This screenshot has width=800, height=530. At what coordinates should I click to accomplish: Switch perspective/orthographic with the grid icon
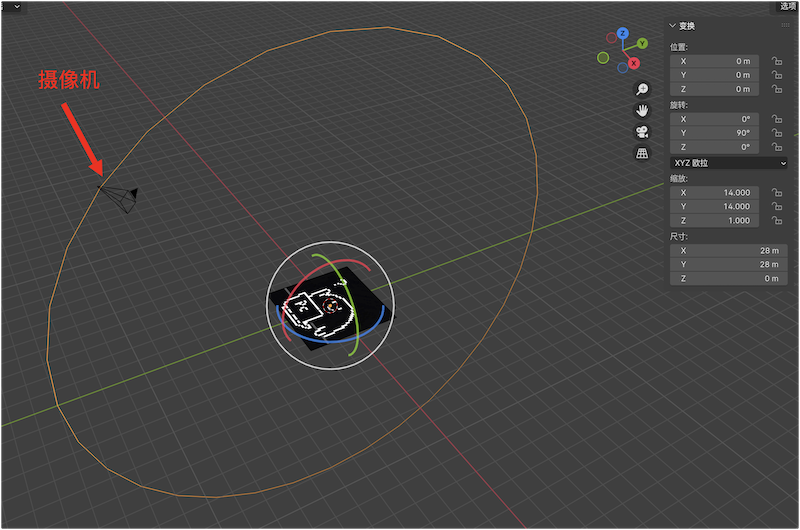[x=642, y=153]
